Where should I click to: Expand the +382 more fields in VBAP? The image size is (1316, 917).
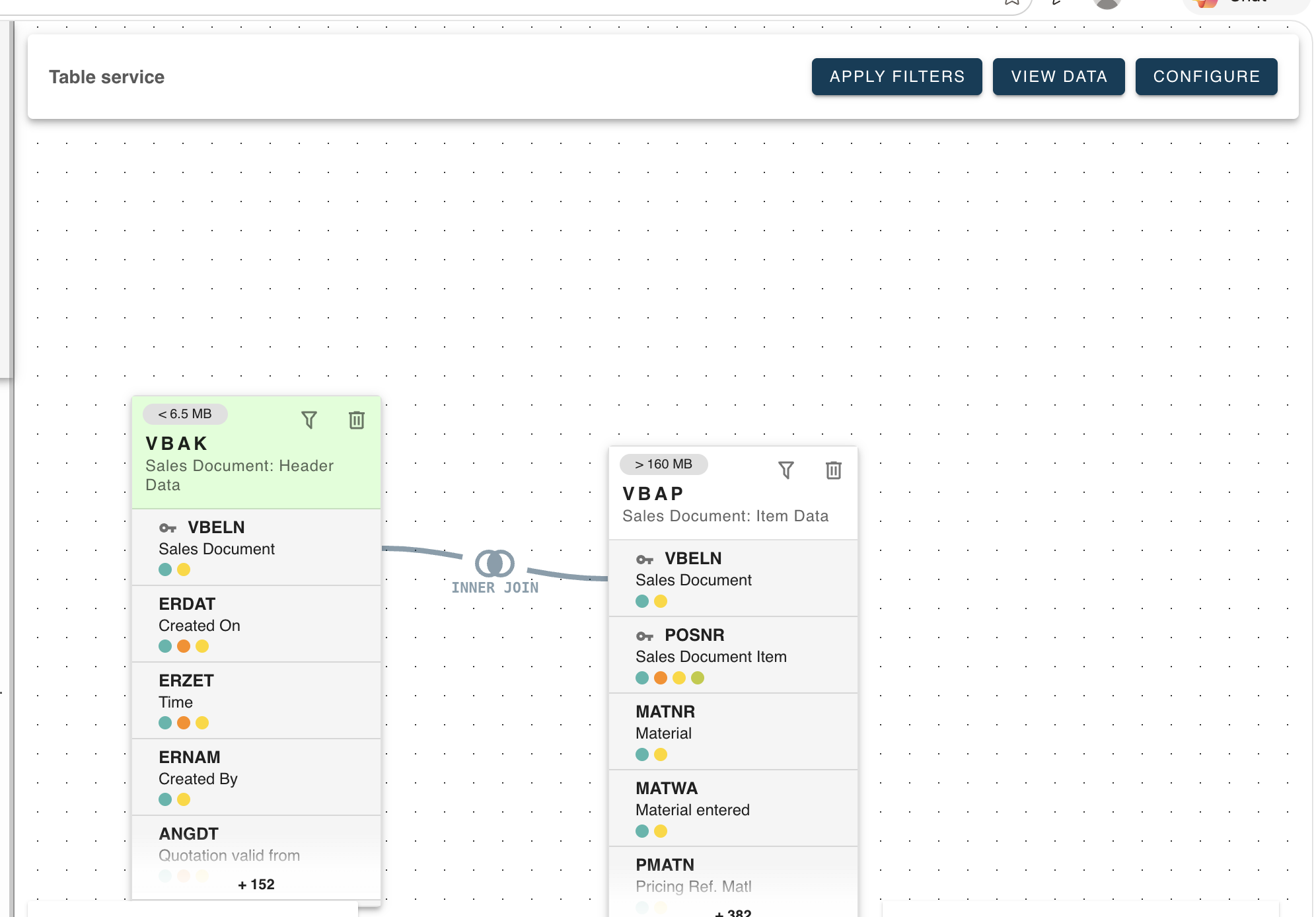point(733,912)
